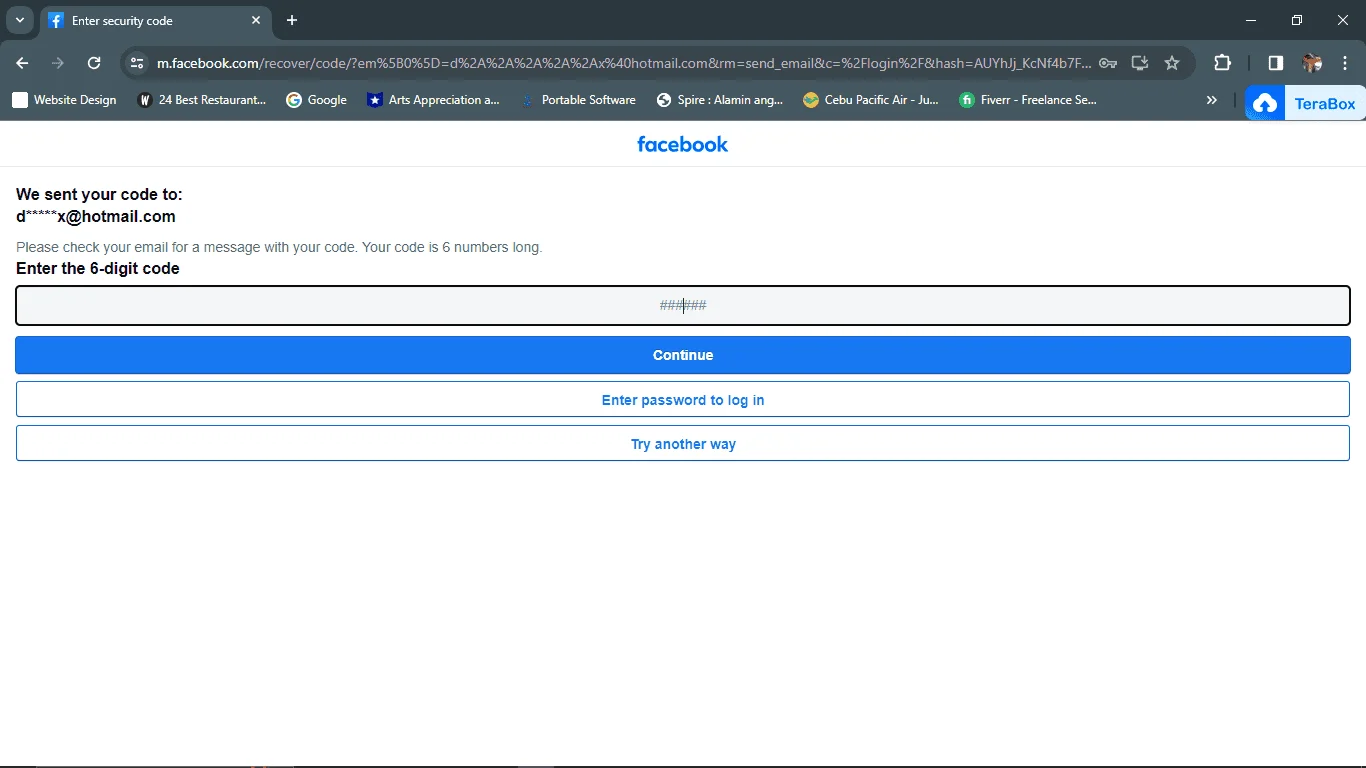Open the Google bookmark
This screenshot has width=1366, height=768.
(x=316, y=100)
